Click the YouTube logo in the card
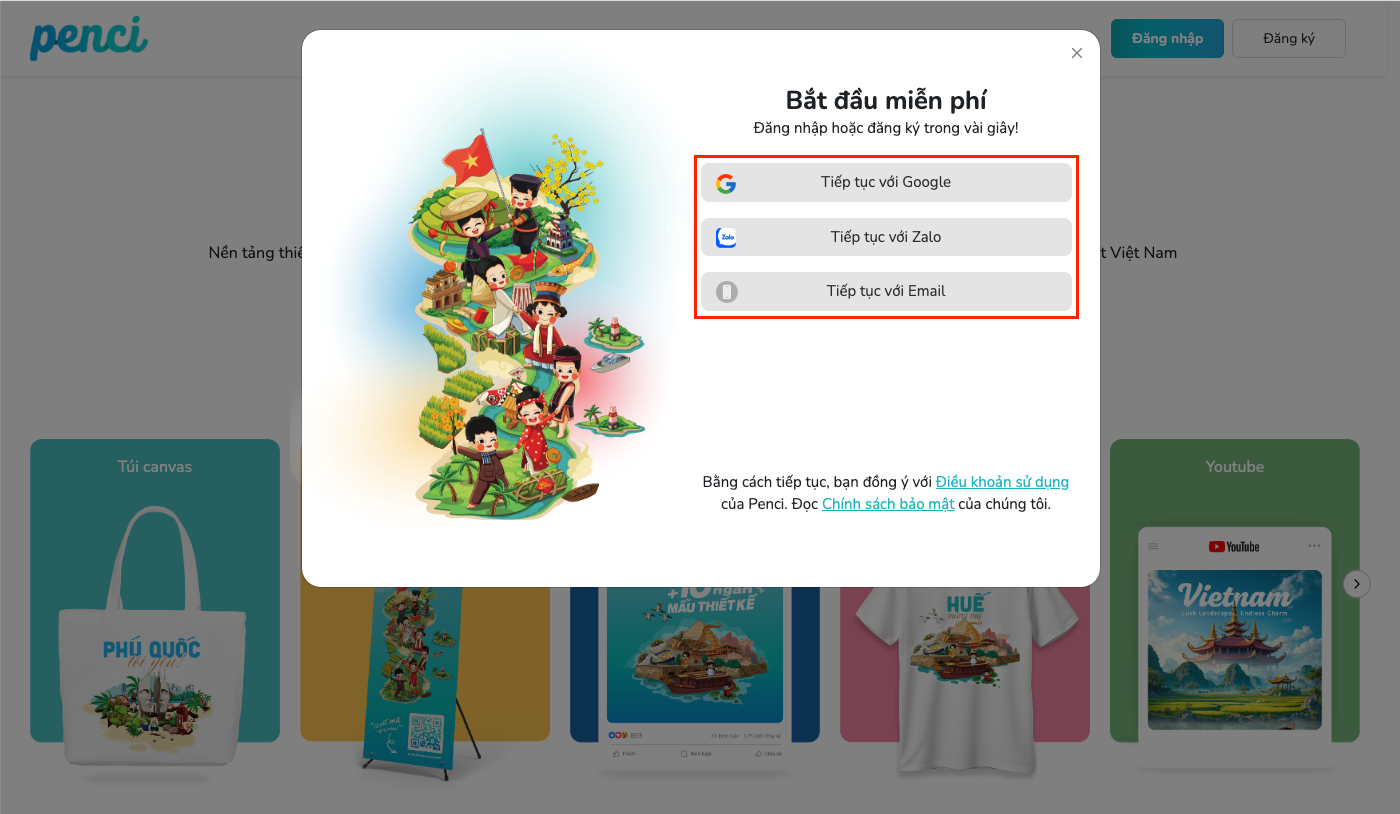1400x814 pixels. pos(1234,547)
